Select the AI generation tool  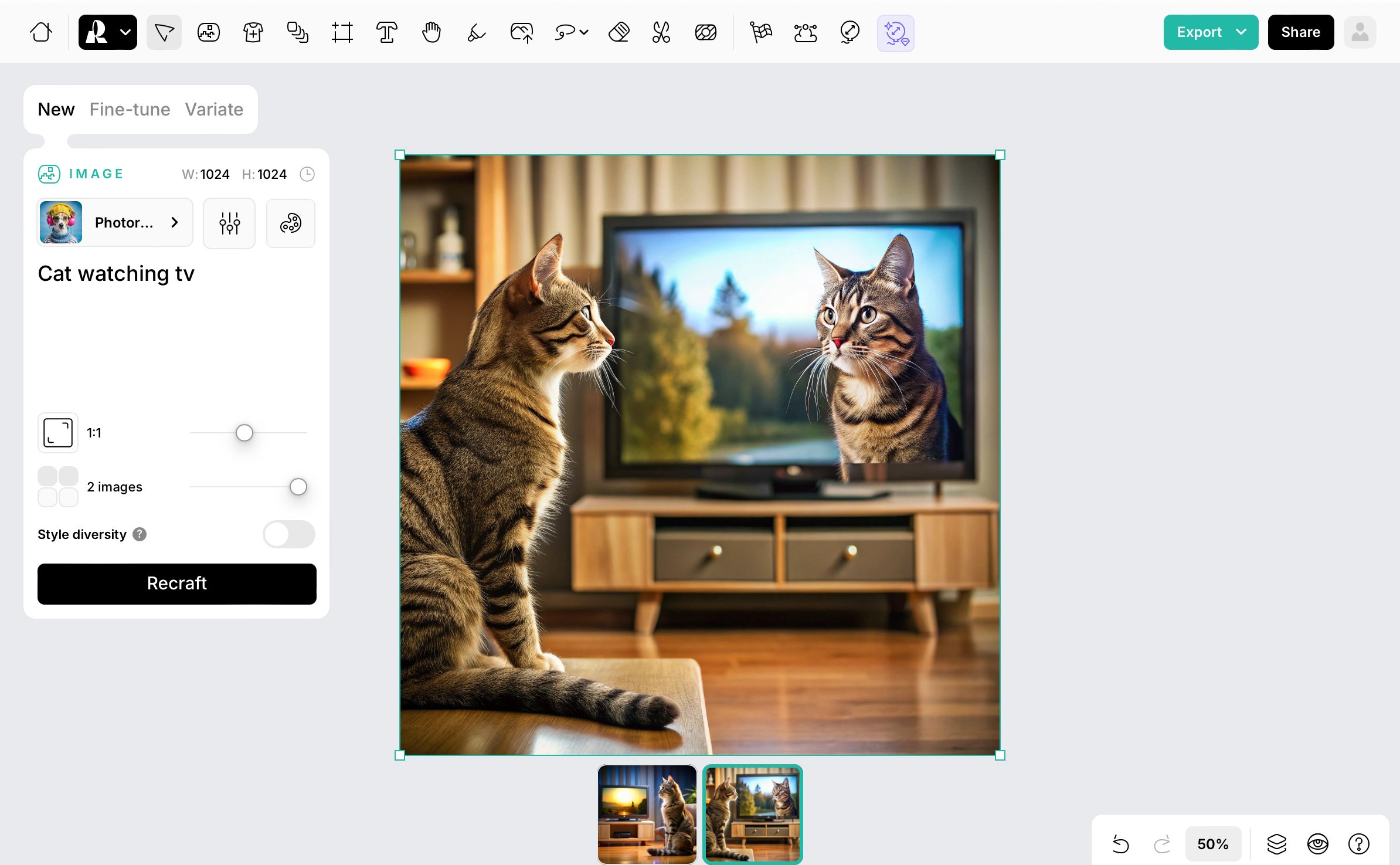click(x=894, y=32)
